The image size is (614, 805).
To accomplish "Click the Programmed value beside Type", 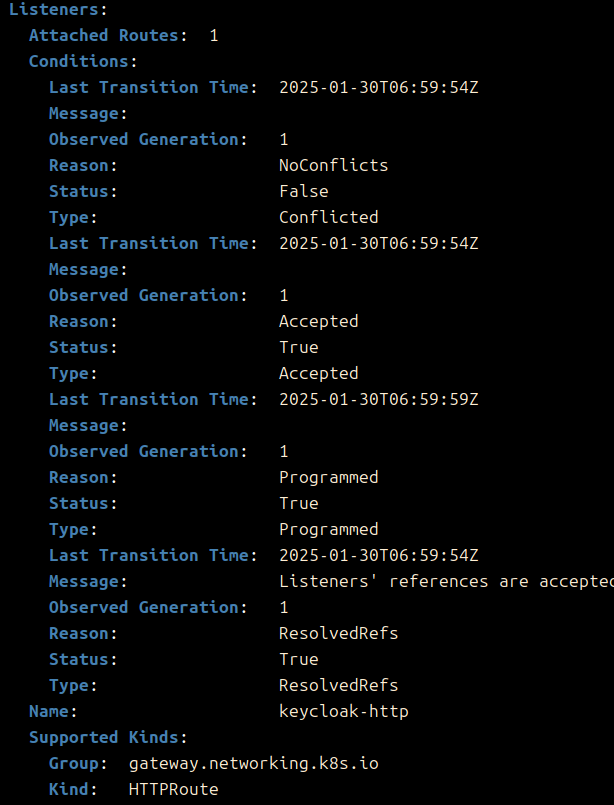I will coord(328,529).
